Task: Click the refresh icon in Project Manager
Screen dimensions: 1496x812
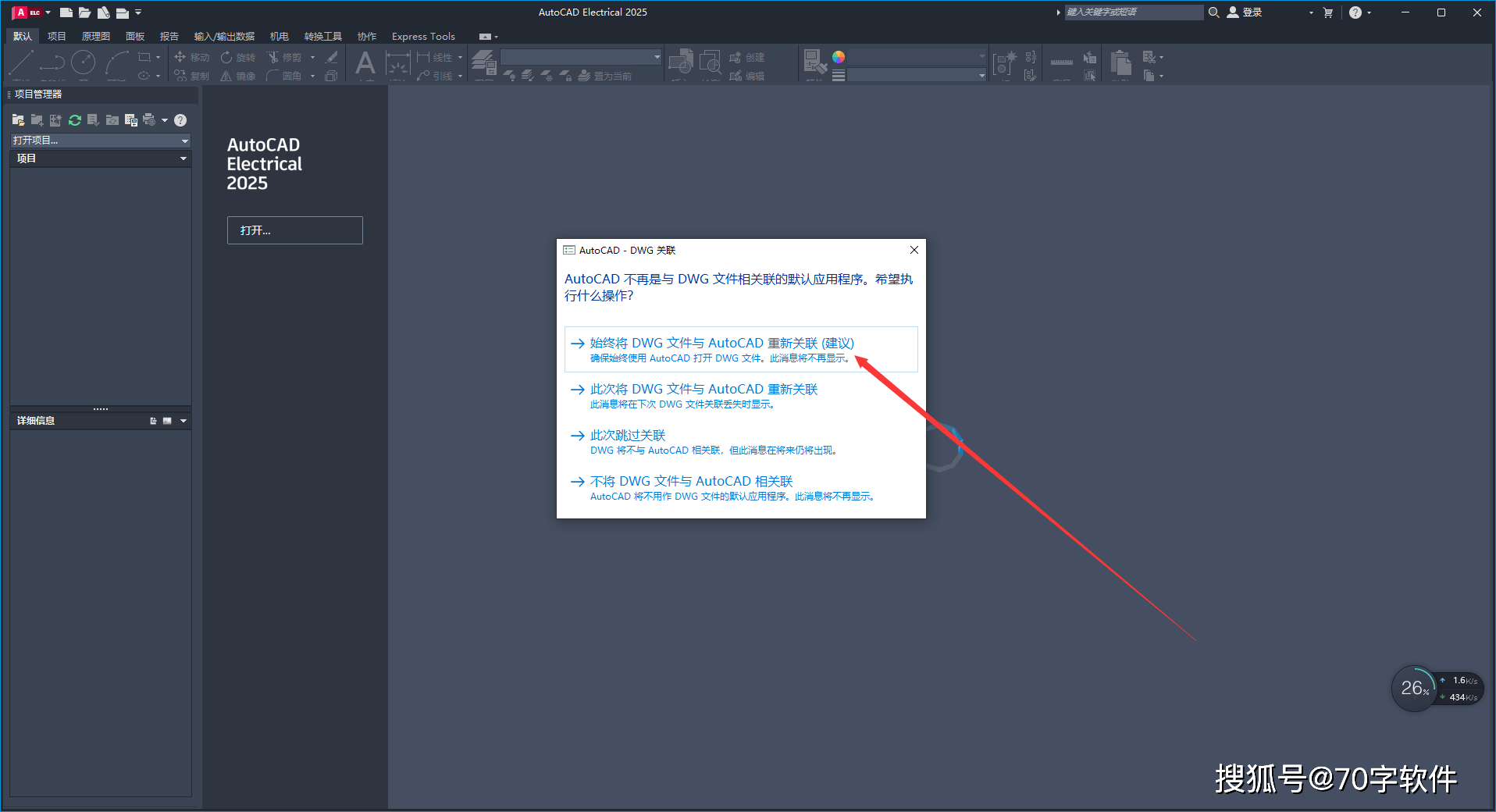Action: (75, 120)
